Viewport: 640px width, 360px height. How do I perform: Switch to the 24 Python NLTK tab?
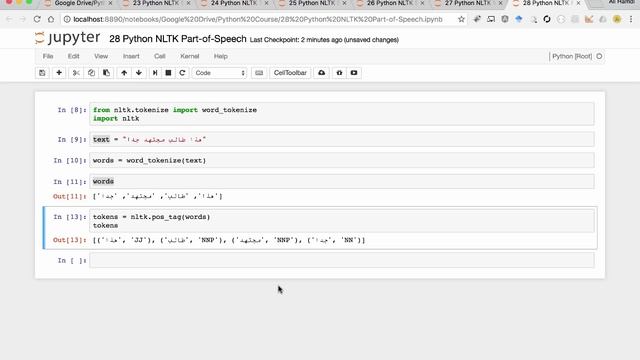pyautogui.click(x=233, y=3)
